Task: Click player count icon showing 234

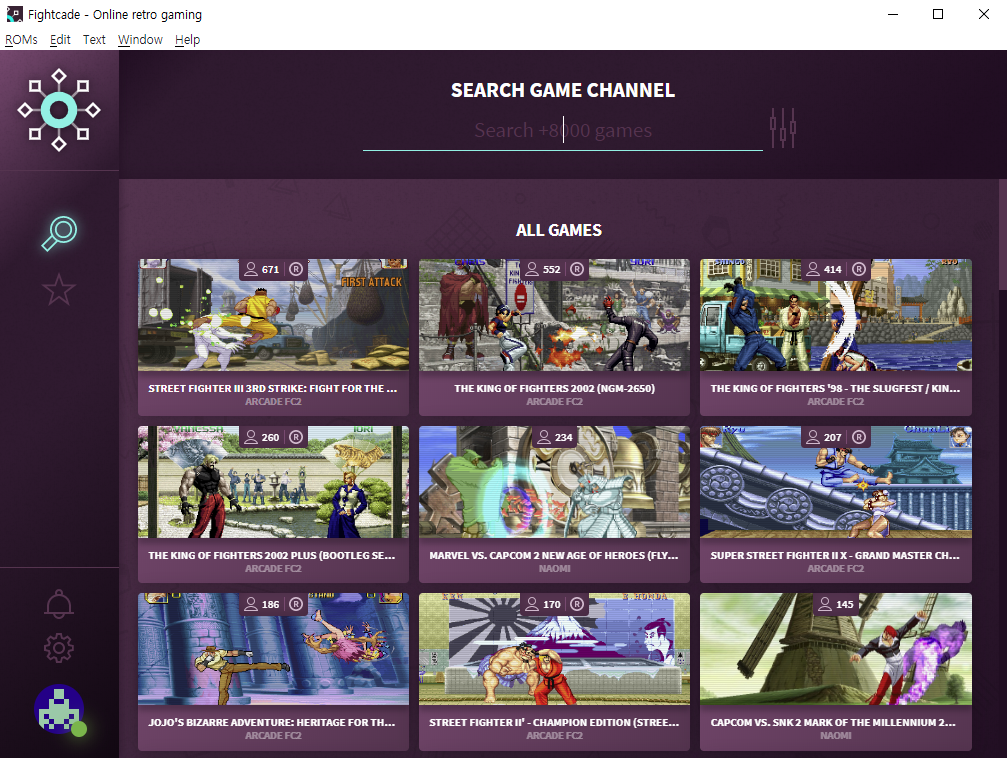Action: 544,437
